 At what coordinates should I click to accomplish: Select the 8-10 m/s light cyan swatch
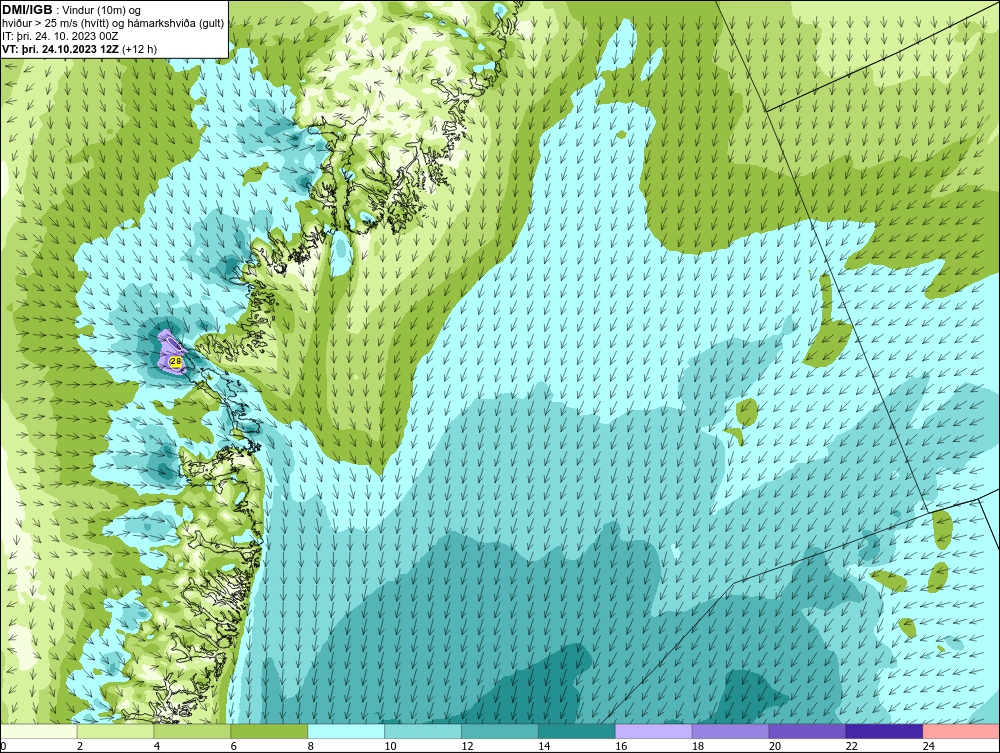tap(346, 731)
